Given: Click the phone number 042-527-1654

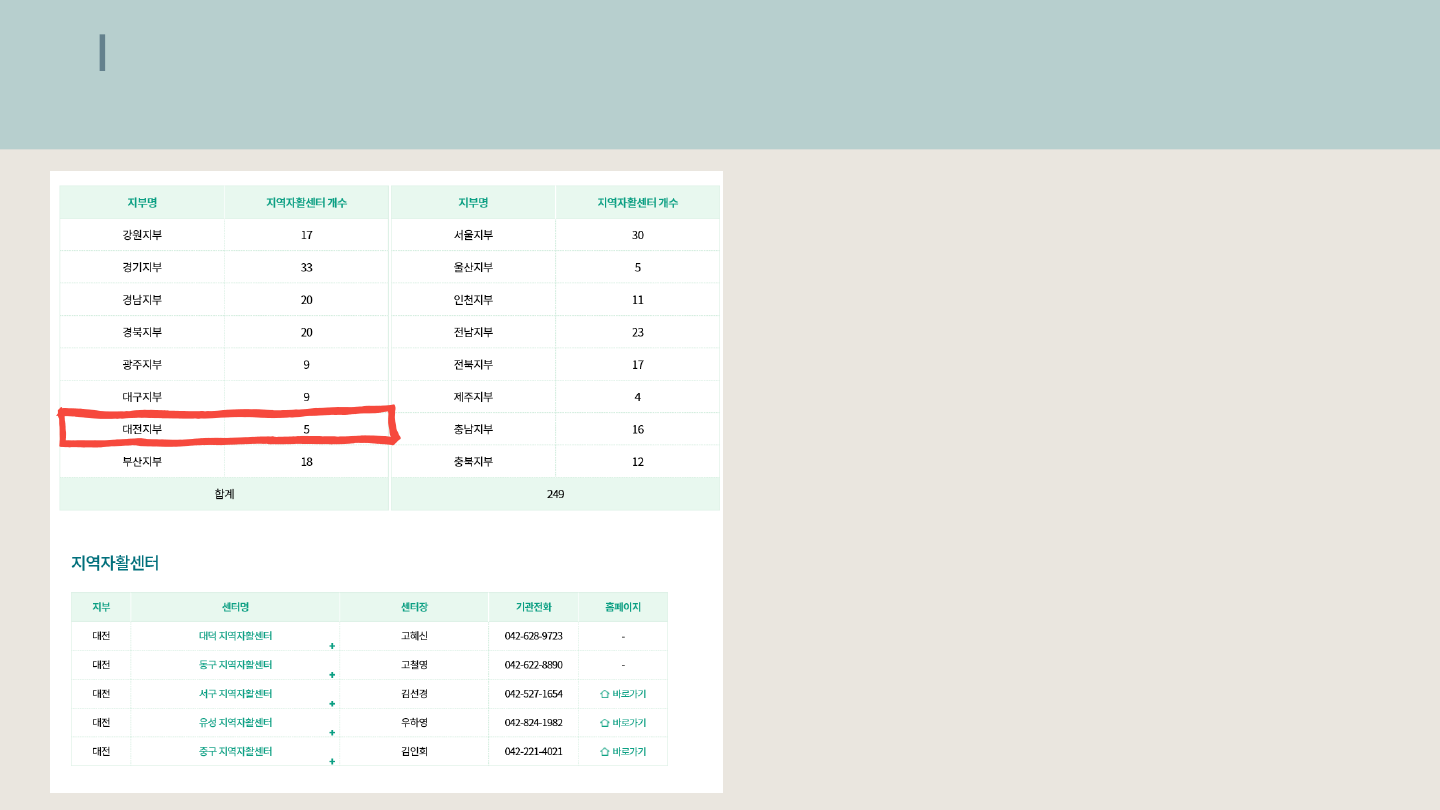Looking at the screenshot, I should [x=533, y=694].
